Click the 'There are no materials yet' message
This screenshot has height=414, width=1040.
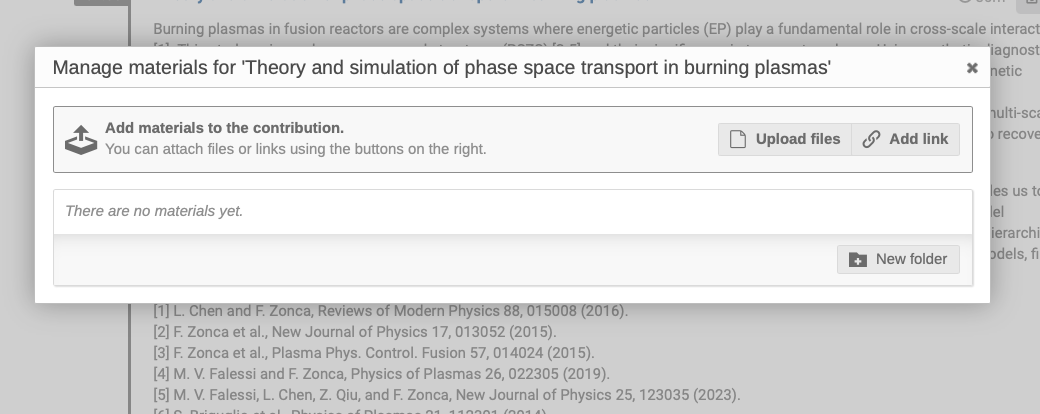[154, 211]
